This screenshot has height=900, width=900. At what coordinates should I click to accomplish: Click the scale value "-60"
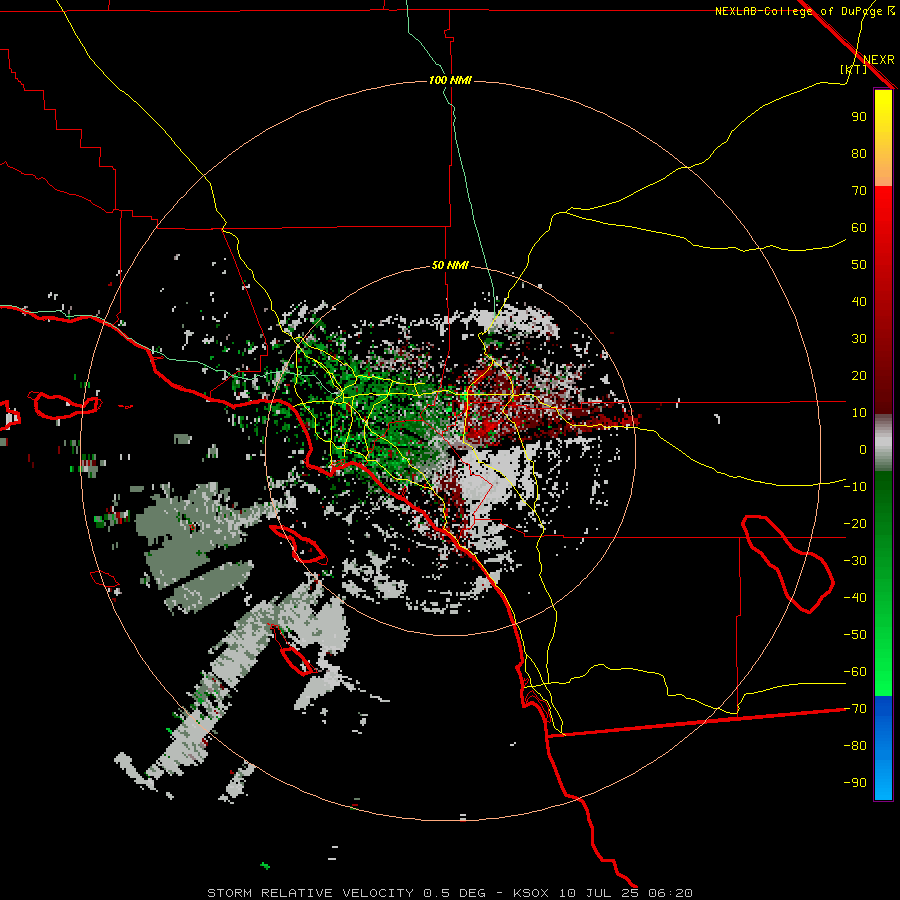pos(855,672)
